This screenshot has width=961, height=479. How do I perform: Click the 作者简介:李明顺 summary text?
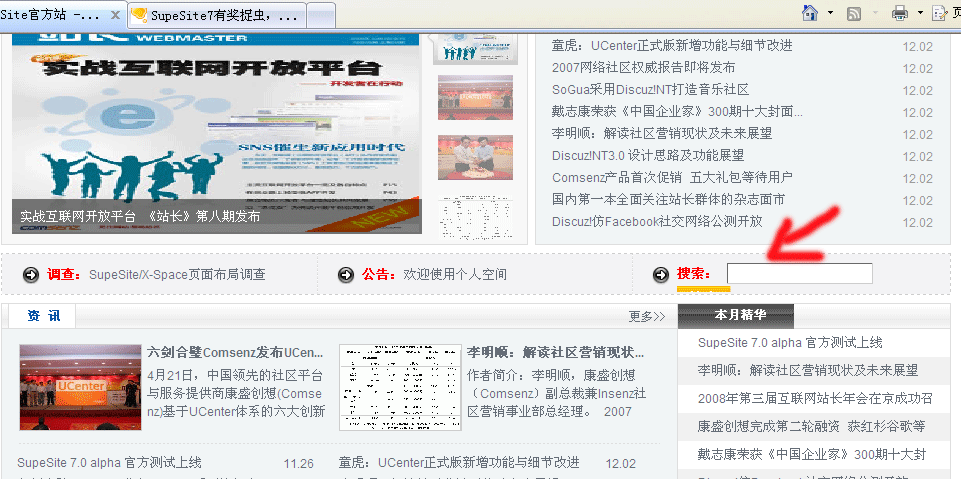tap(556, 393)
